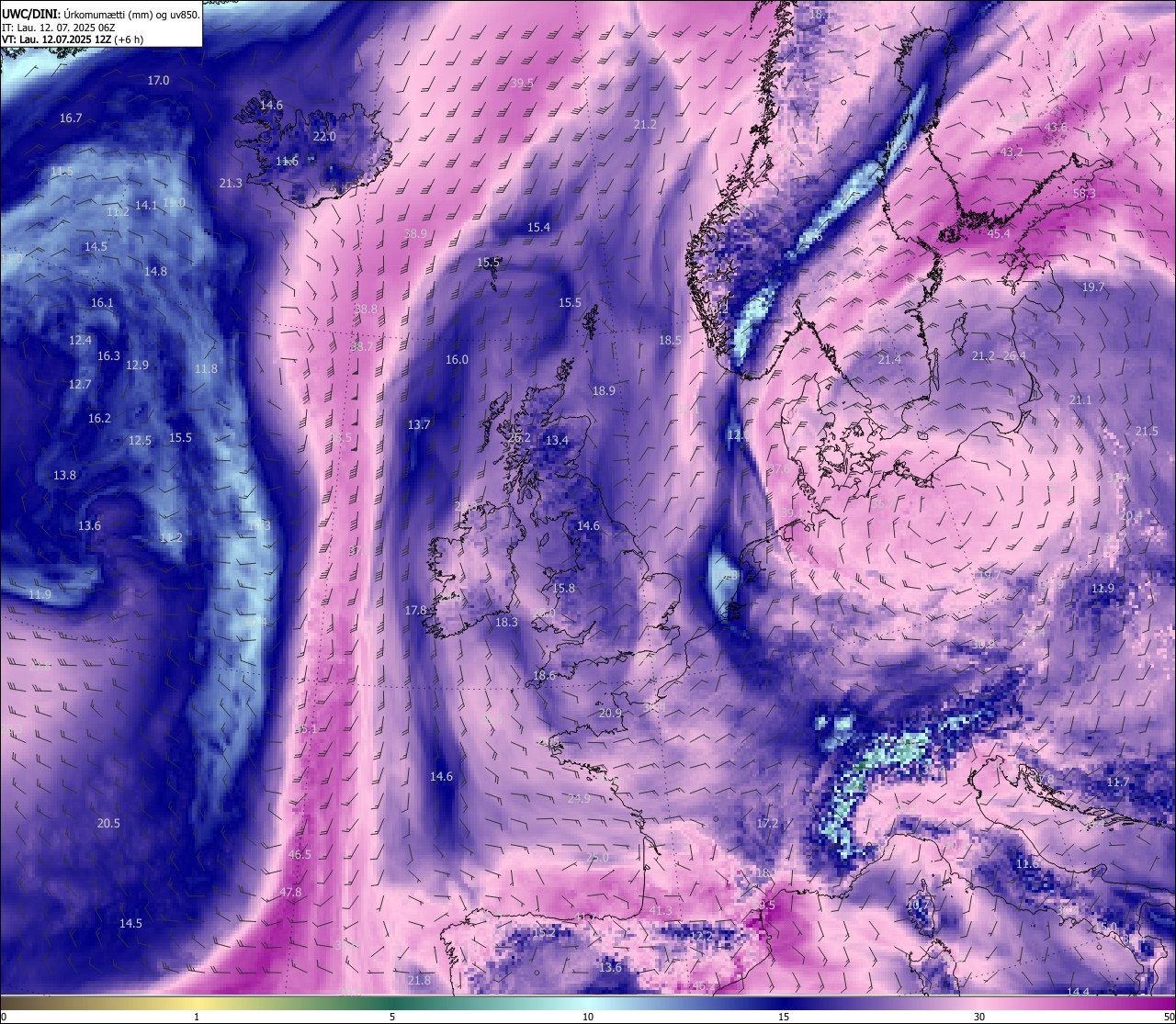Click the 16.0 value on the map
Viewport: 1176px width, 1024px height.
coord(457,360)
